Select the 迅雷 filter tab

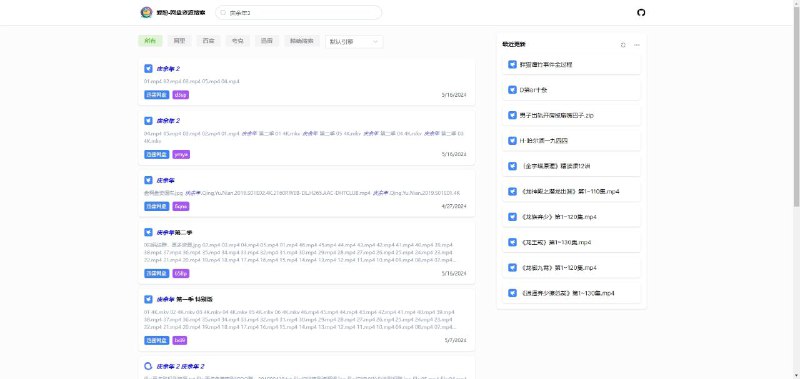pos(267,41)
